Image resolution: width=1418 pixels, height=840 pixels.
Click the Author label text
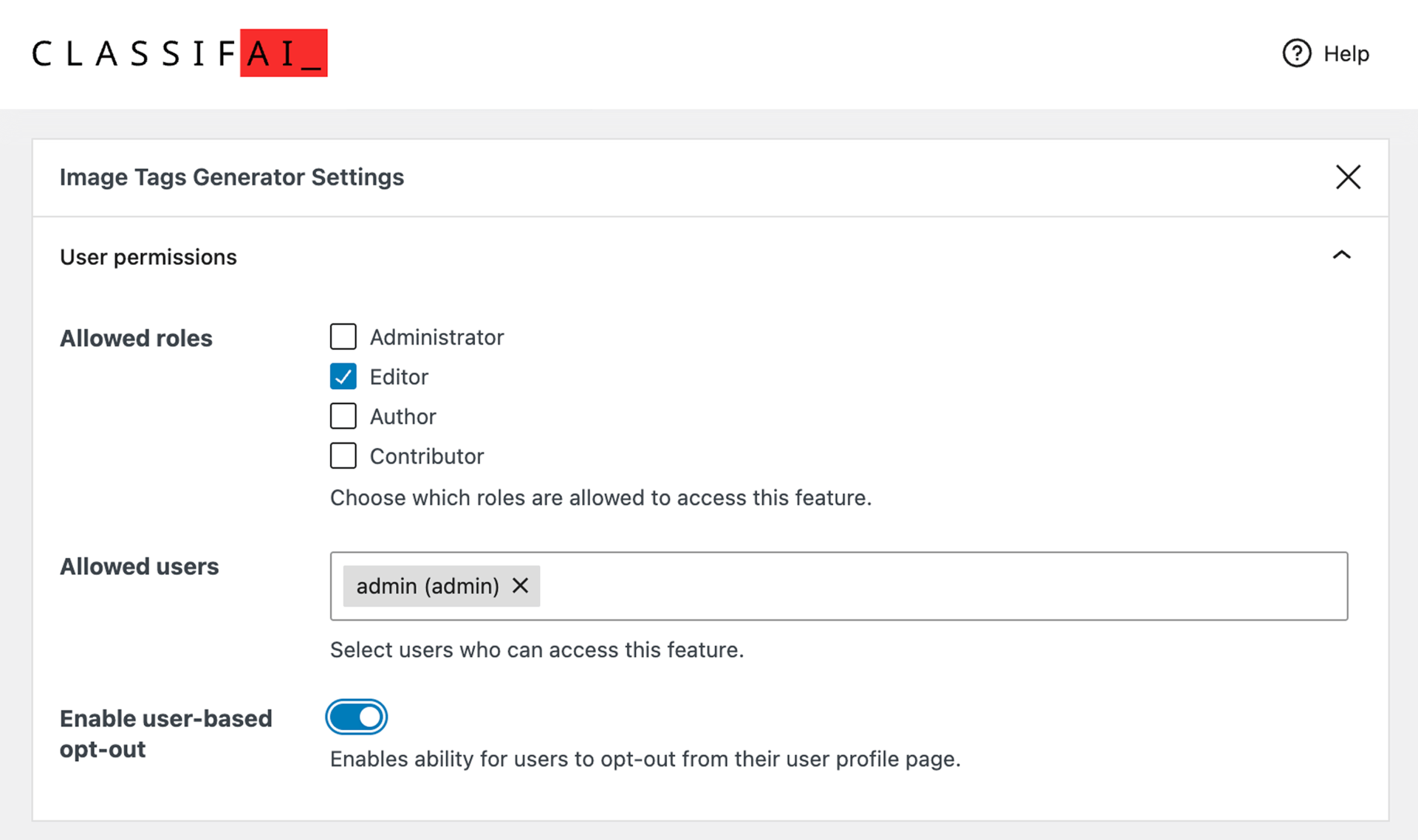click(403, 417)
